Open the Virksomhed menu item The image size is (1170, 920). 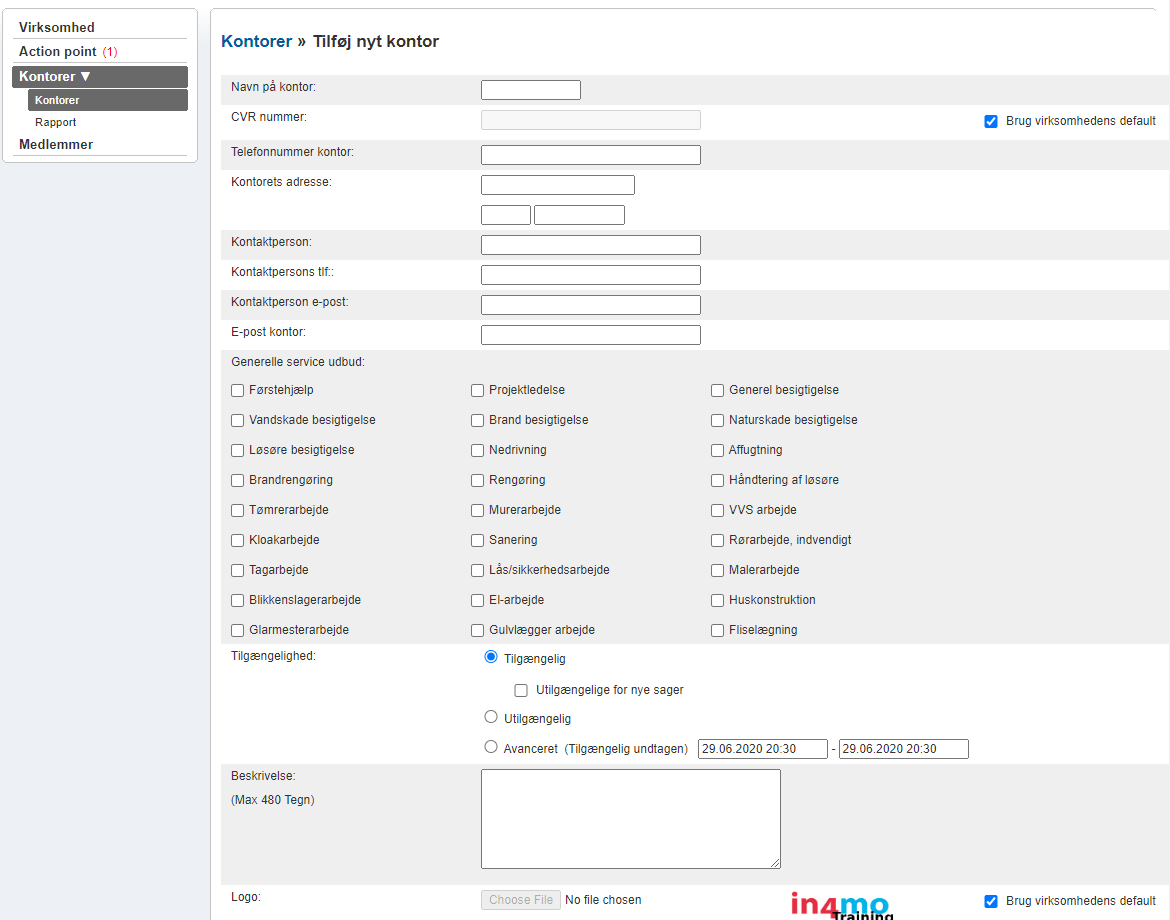pos(57,27)
